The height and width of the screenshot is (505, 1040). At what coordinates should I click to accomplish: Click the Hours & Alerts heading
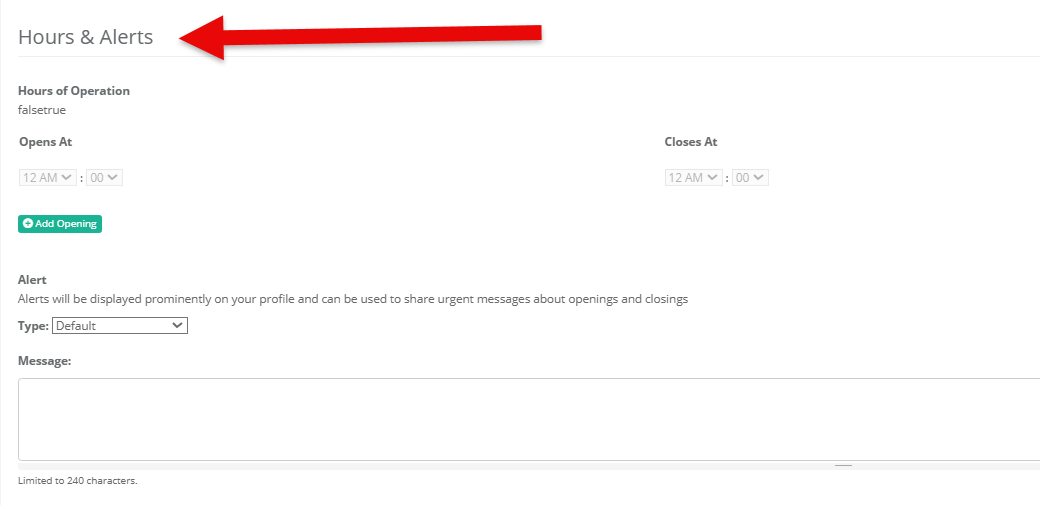(86, 37)
